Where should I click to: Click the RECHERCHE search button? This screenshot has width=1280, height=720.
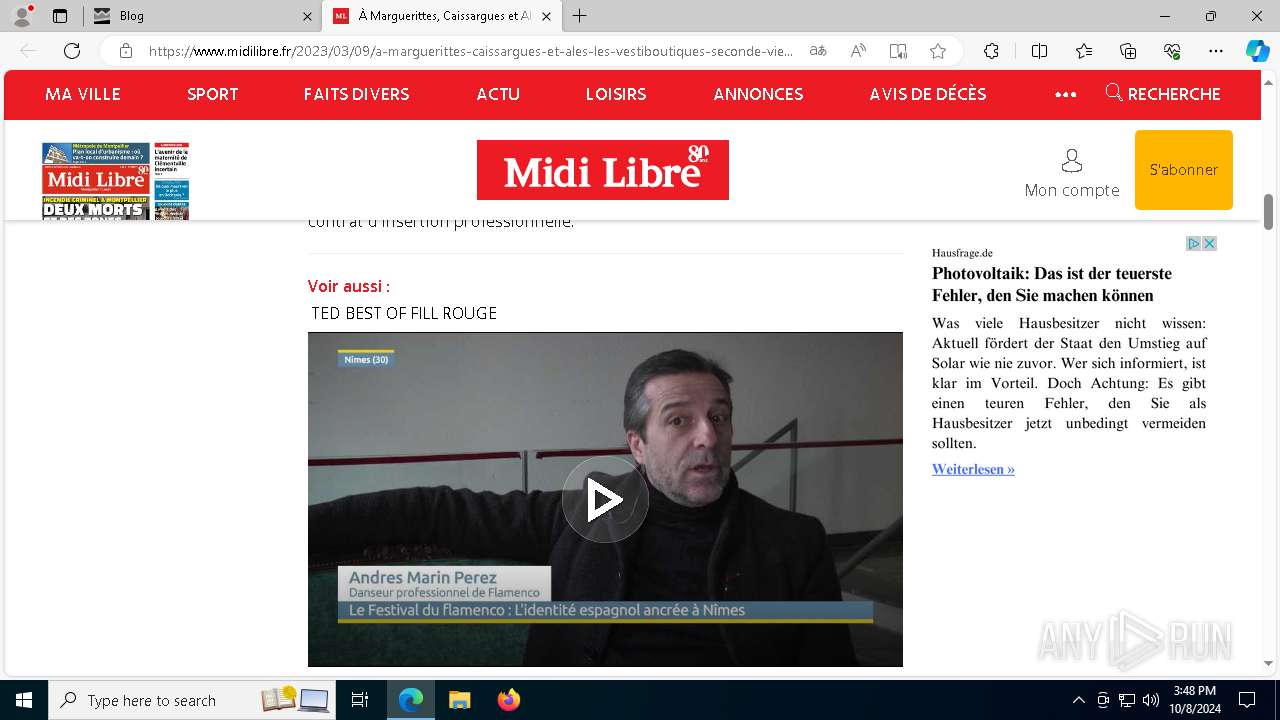click(x=1163, y=94)
